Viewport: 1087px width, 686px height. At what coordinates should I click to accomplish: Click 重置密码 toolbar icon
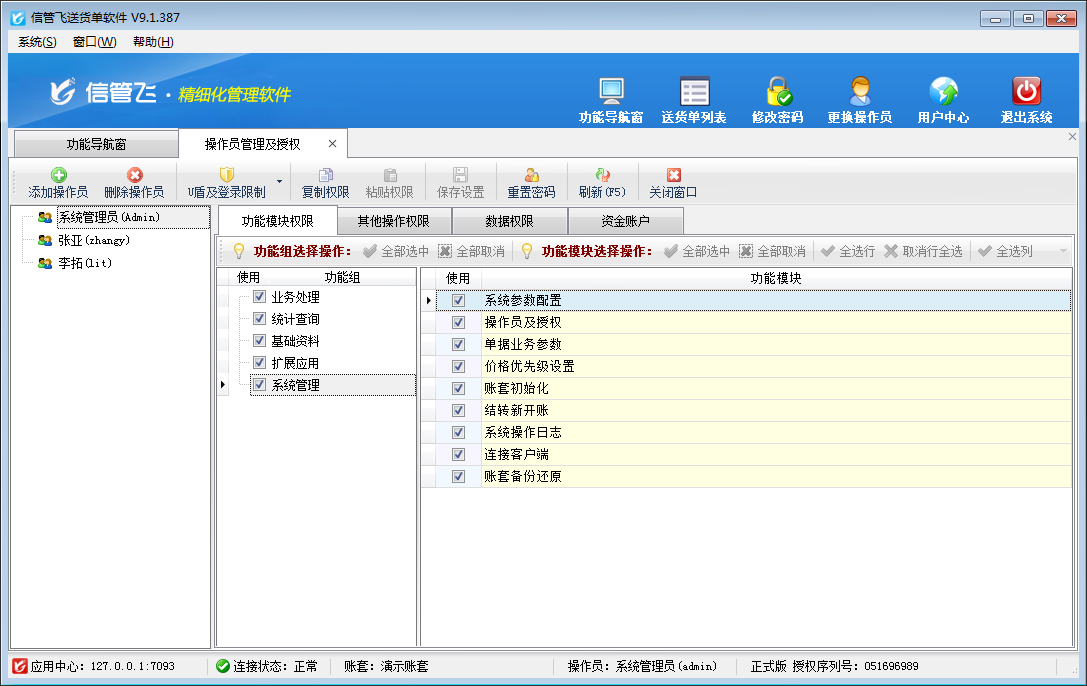click(x=531, y=175)
